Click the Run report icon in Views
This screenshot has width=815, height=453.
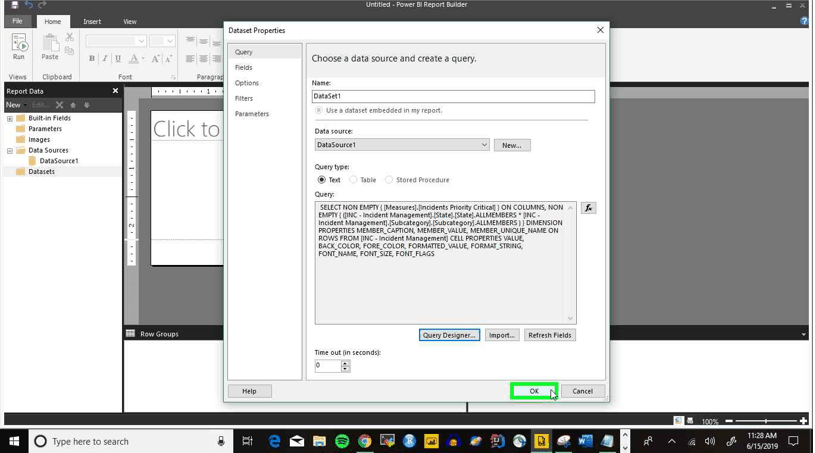coord(19,46)
